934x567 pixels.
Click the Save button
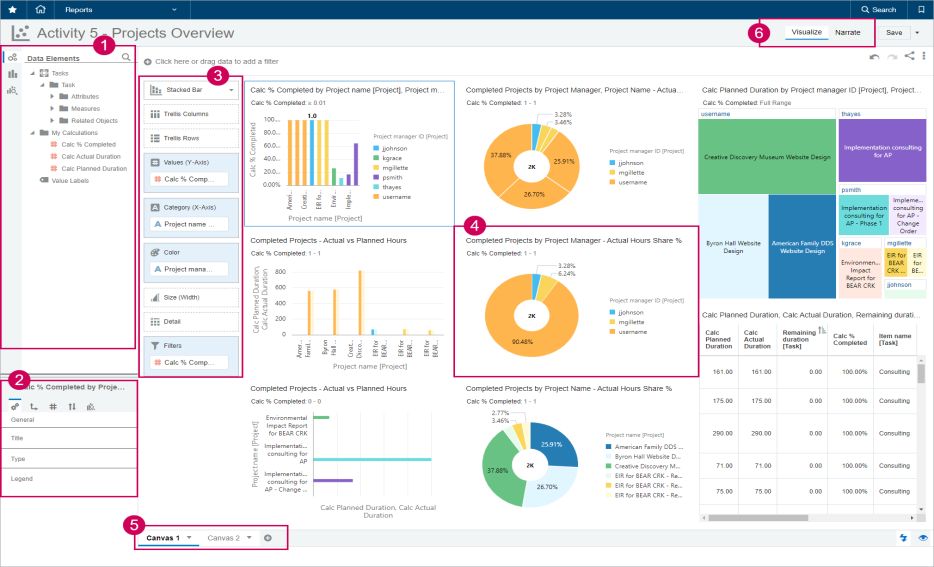tap(893, 32)
